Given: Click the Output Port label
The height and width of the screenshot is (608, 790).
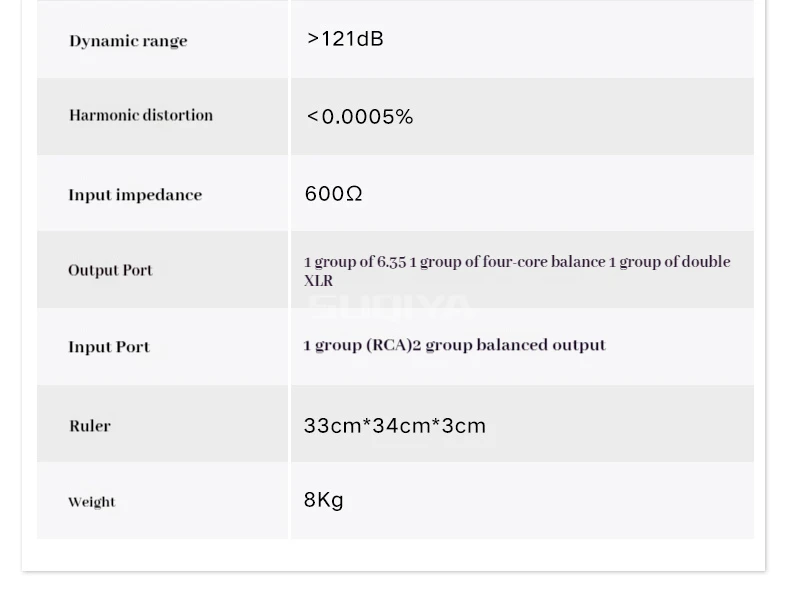Looking at the screenshot, I should [110, 270].
